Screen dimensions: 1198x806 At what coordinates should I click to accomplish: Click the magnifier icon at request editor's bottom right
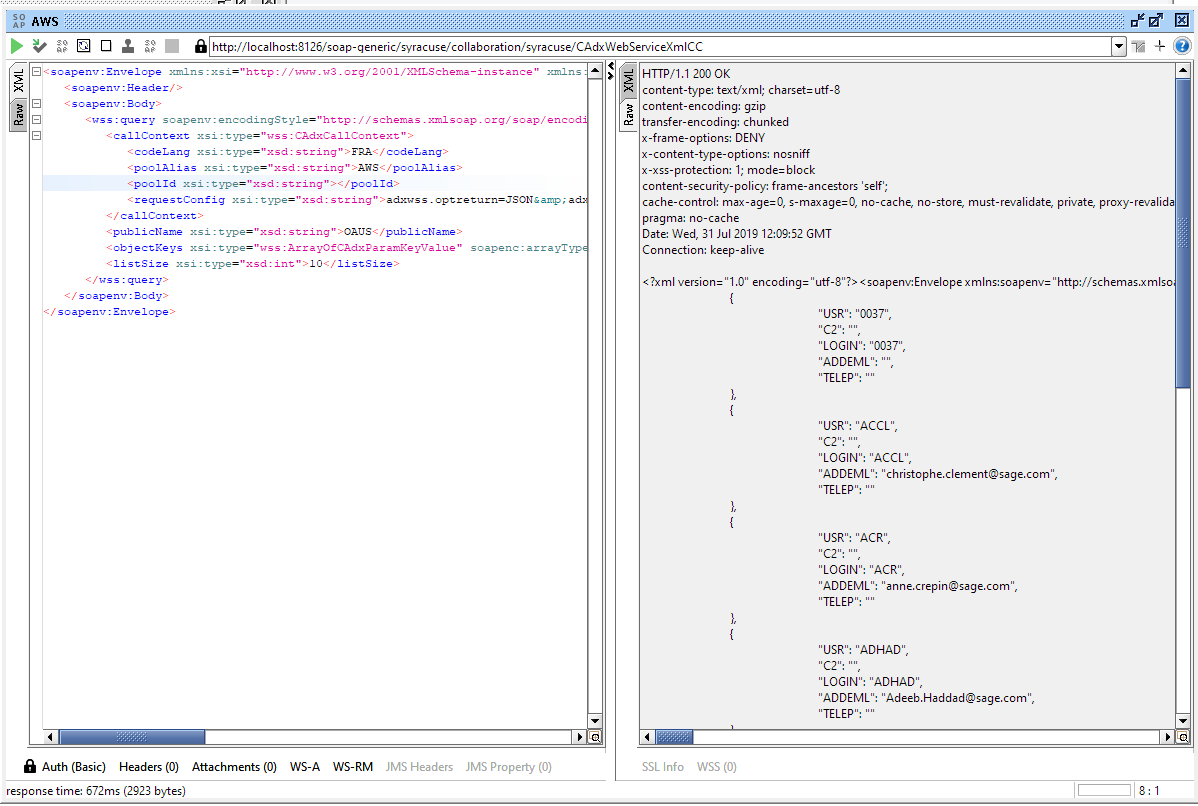point(595,737)
